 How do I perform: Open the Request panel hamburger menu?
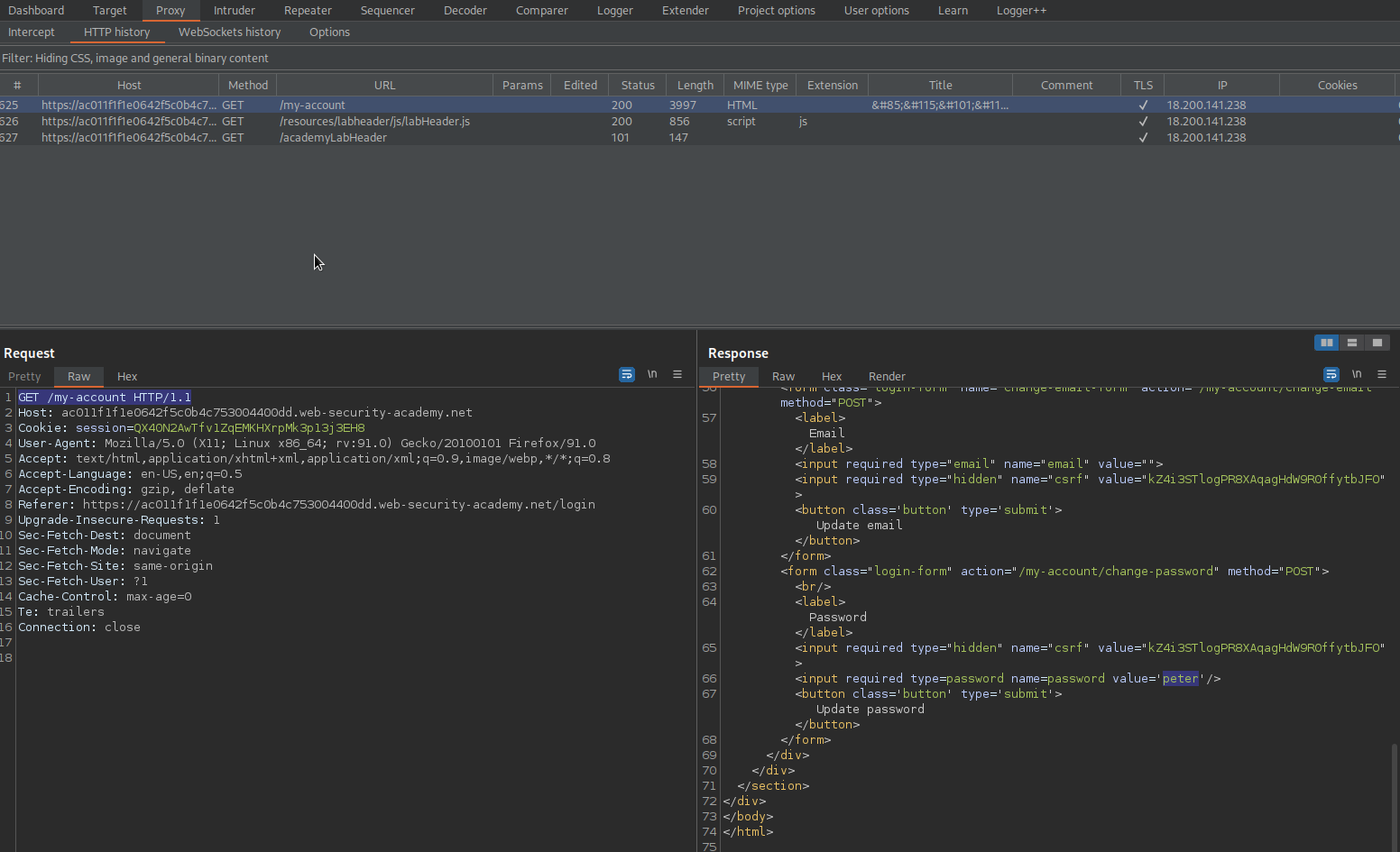[677, 374]
